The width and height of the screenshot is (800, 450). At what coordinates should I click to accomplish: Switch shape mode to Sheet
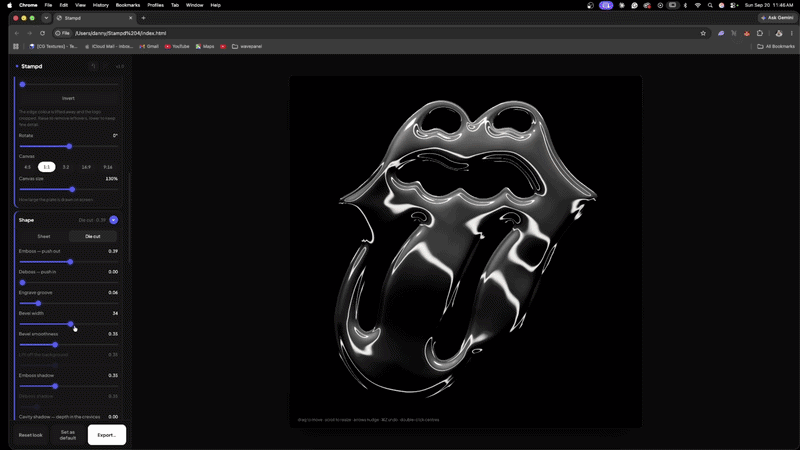pos(44,236)
